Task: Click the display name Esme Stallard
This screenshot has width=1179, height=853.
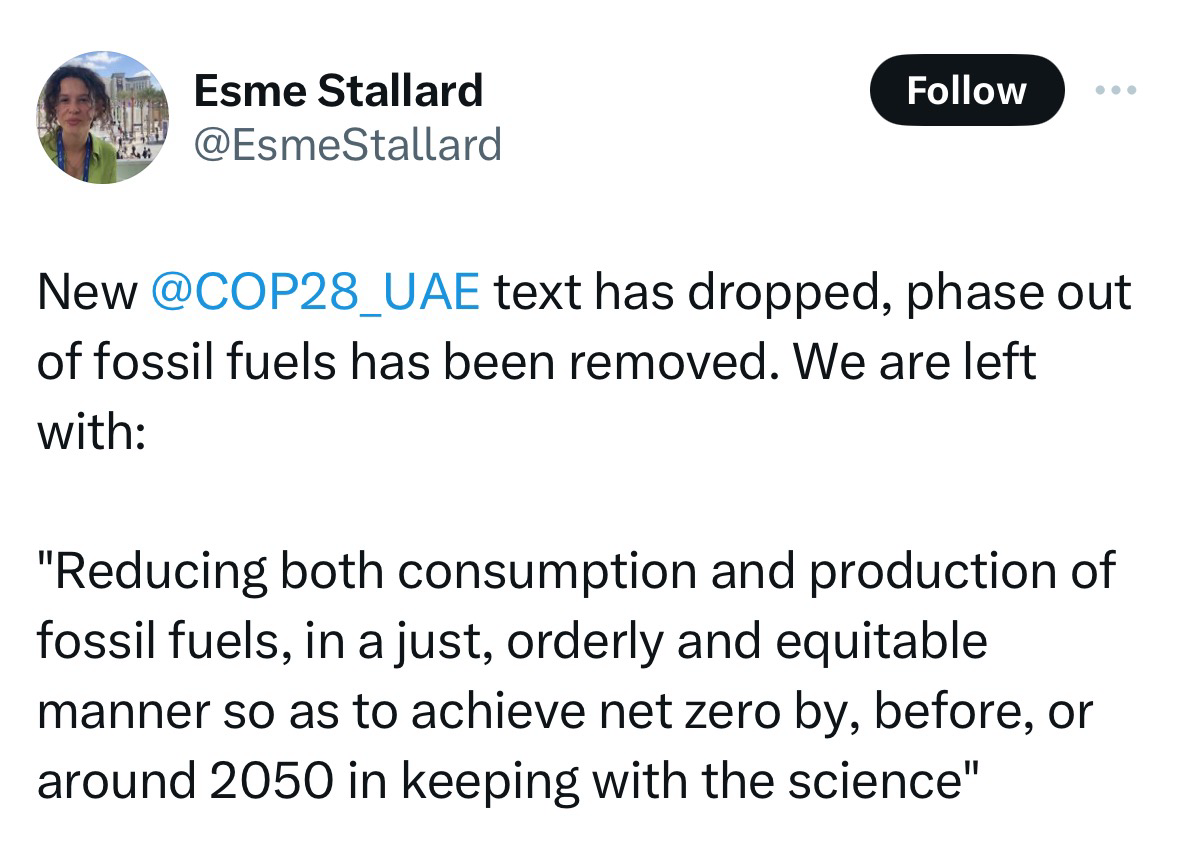Action: tap(338, 91)
